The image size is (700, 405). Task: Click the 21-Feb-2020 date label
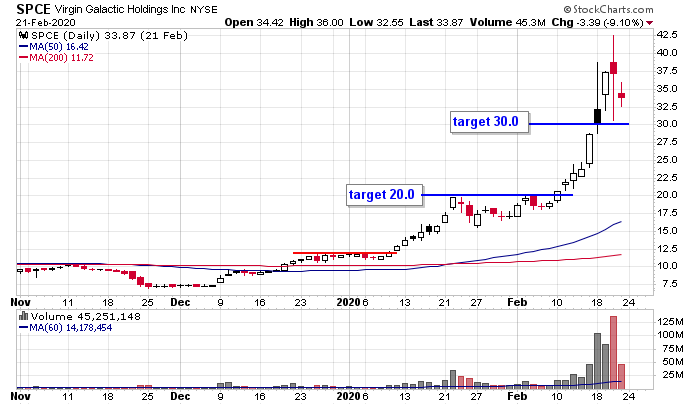46,22
